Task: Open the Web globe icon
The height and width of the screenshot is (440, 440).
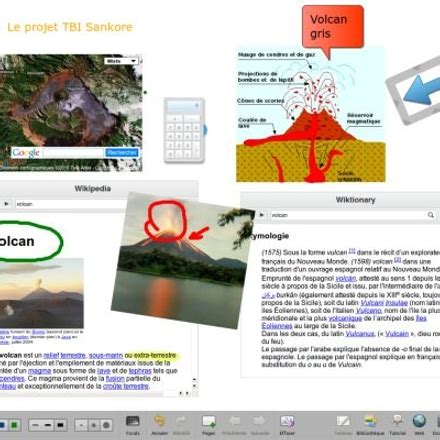Action: pyautogui.click(x=419, y=421)
